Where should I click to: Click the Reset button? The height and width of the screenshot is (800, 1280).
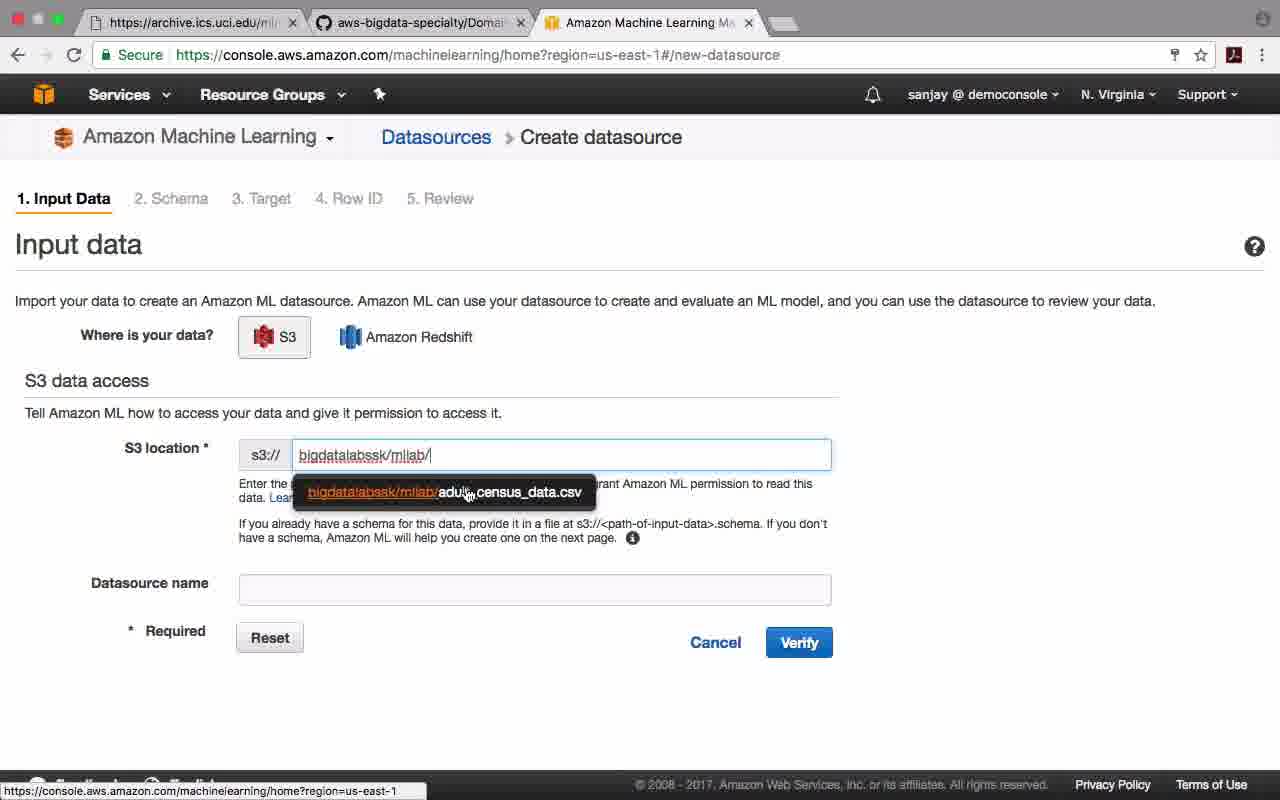[x=270, y=638]
